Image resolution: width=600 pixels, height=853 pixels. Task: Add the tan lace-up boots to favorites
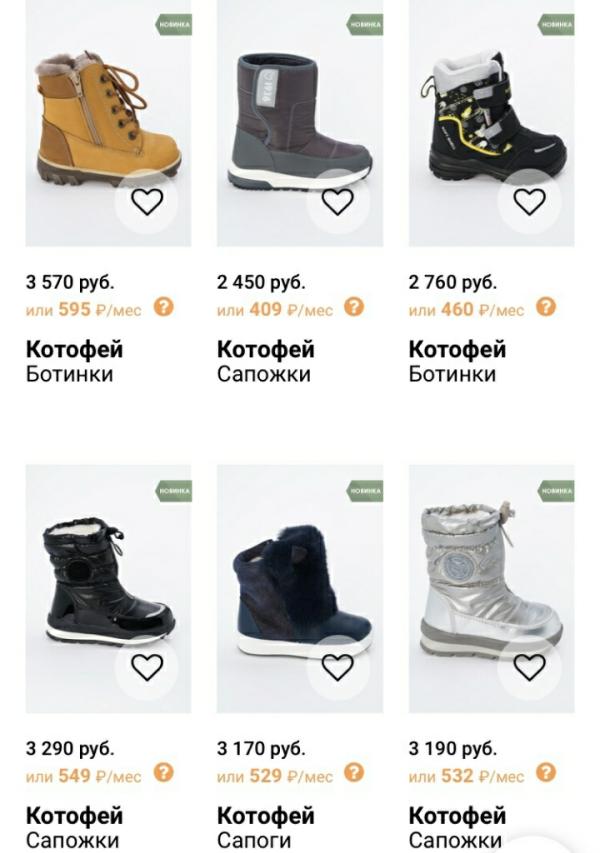click(147, 202)
